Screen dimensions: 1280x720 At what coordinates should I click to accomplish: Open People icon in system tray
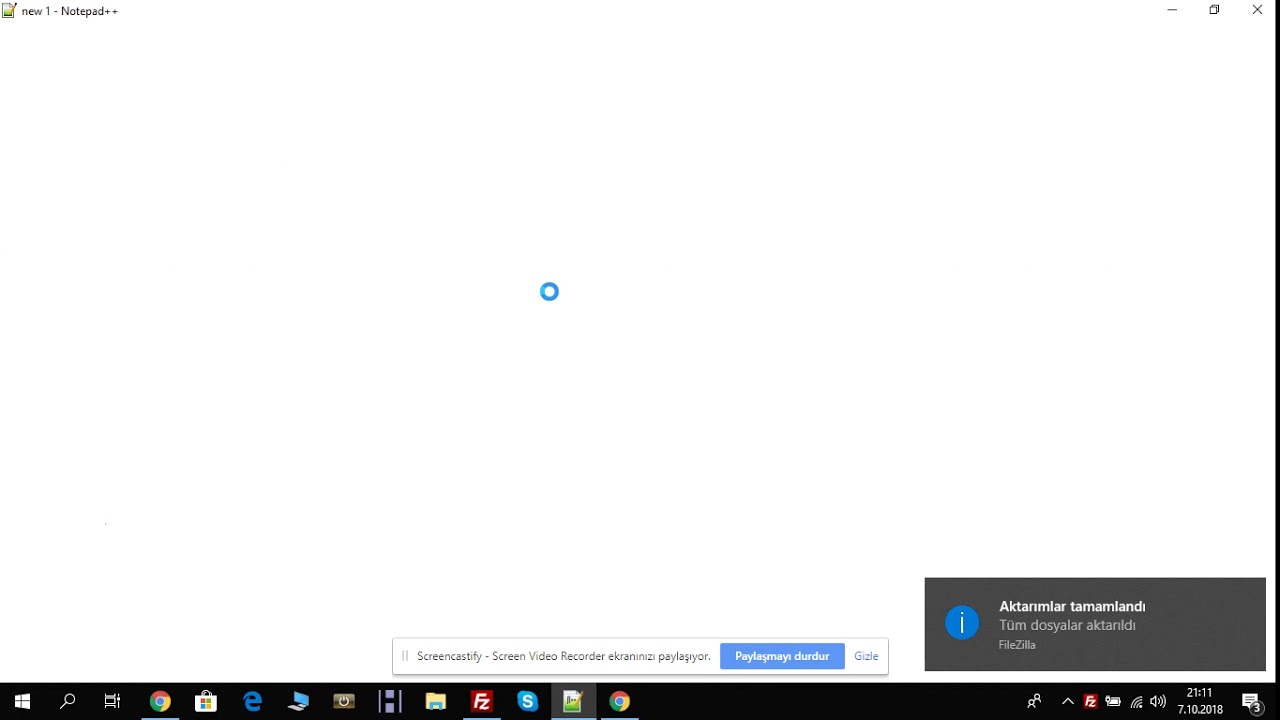pos(1034,701)
